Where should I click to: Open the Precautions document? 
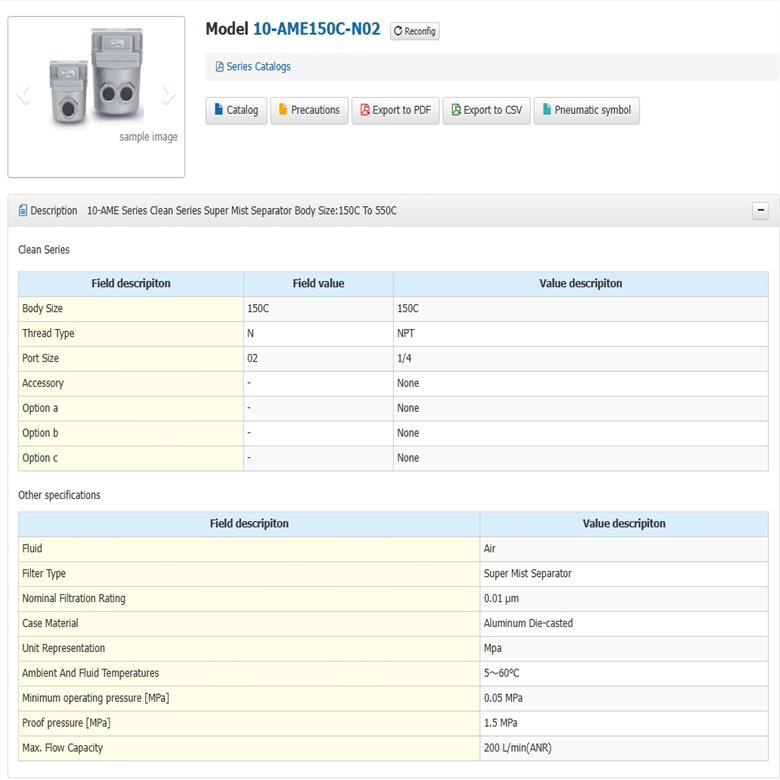309,110
